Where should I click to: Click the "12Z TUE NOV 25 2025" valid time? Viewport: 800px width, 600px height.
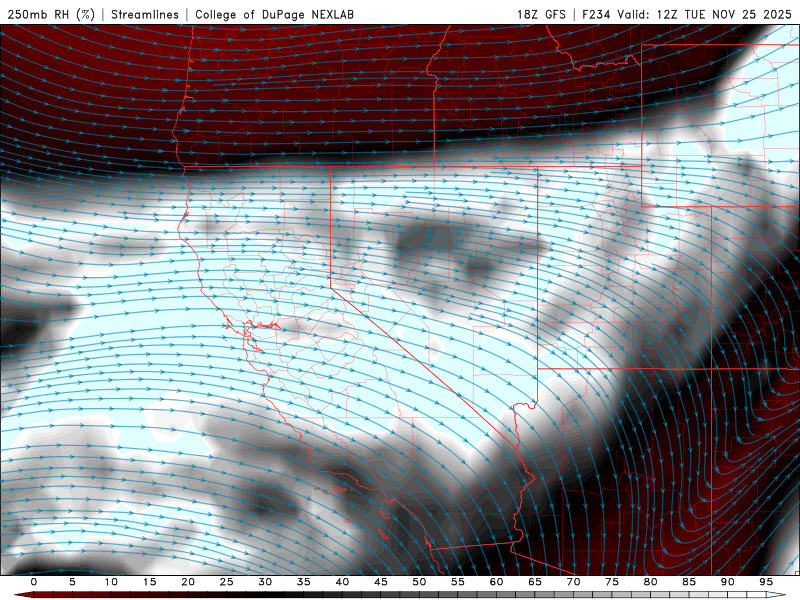click(x=724, y=14)
